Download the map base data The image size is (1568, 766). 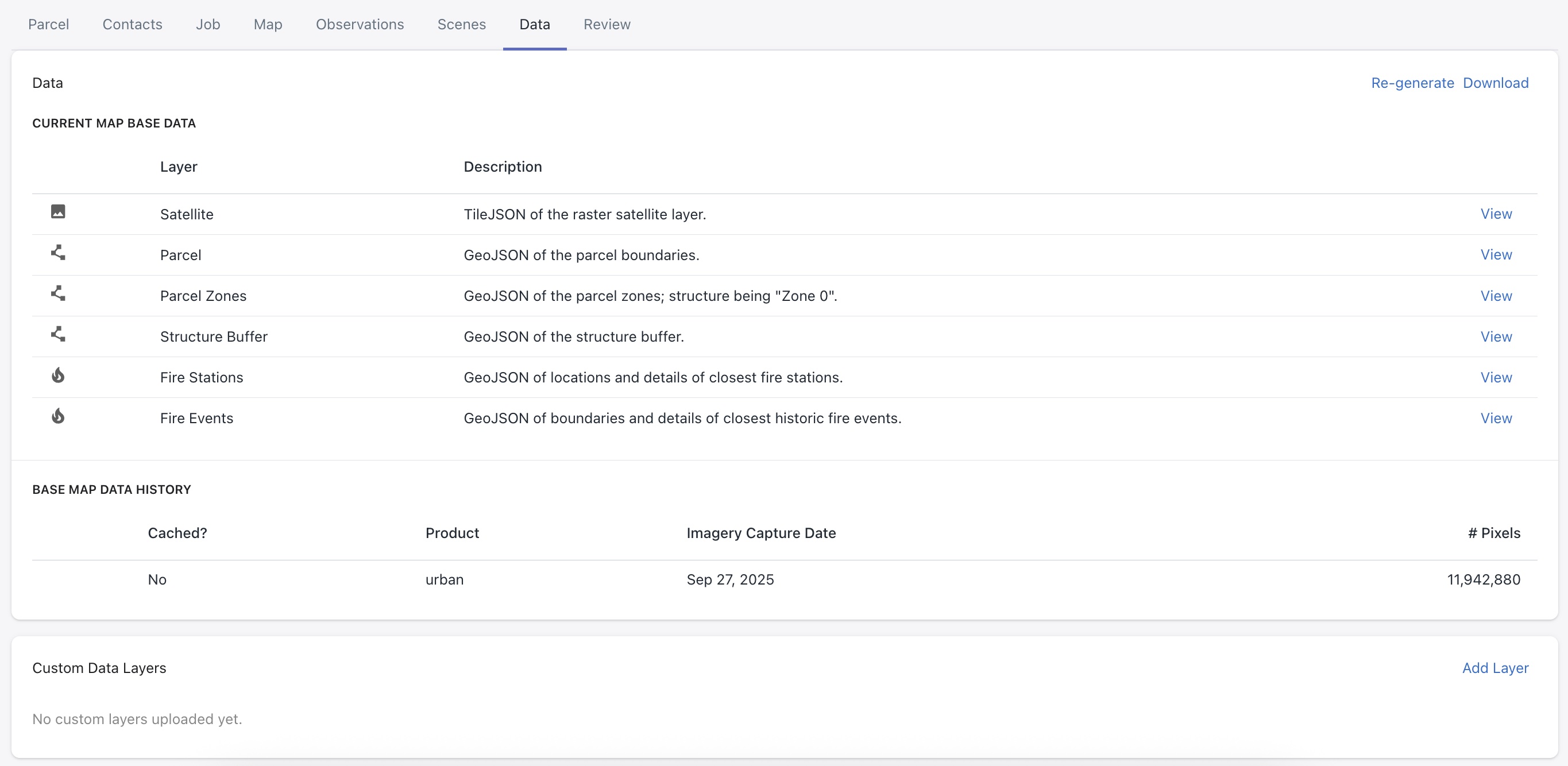1496,83
